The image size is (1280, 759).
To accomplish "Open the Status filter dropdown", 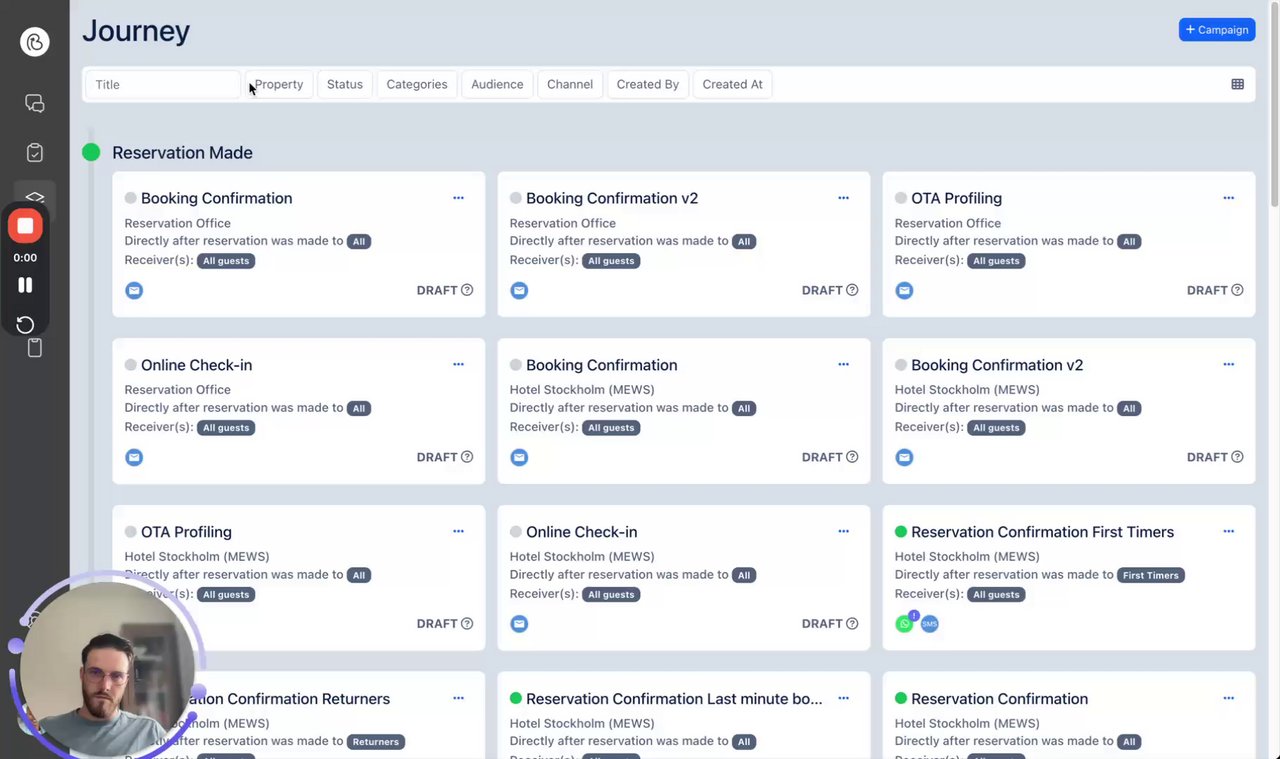I will pyautogui.click(x=345, y=84).
